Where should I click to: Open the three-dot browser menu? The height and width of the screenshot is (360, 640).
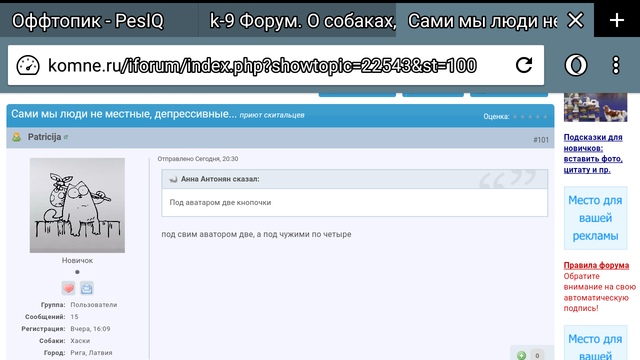(616, 65)
